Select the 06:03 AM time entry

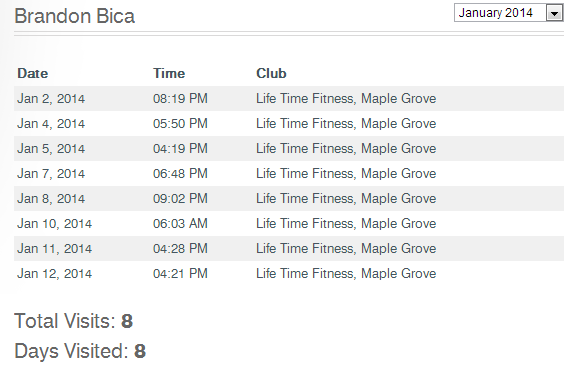point(180,224)
